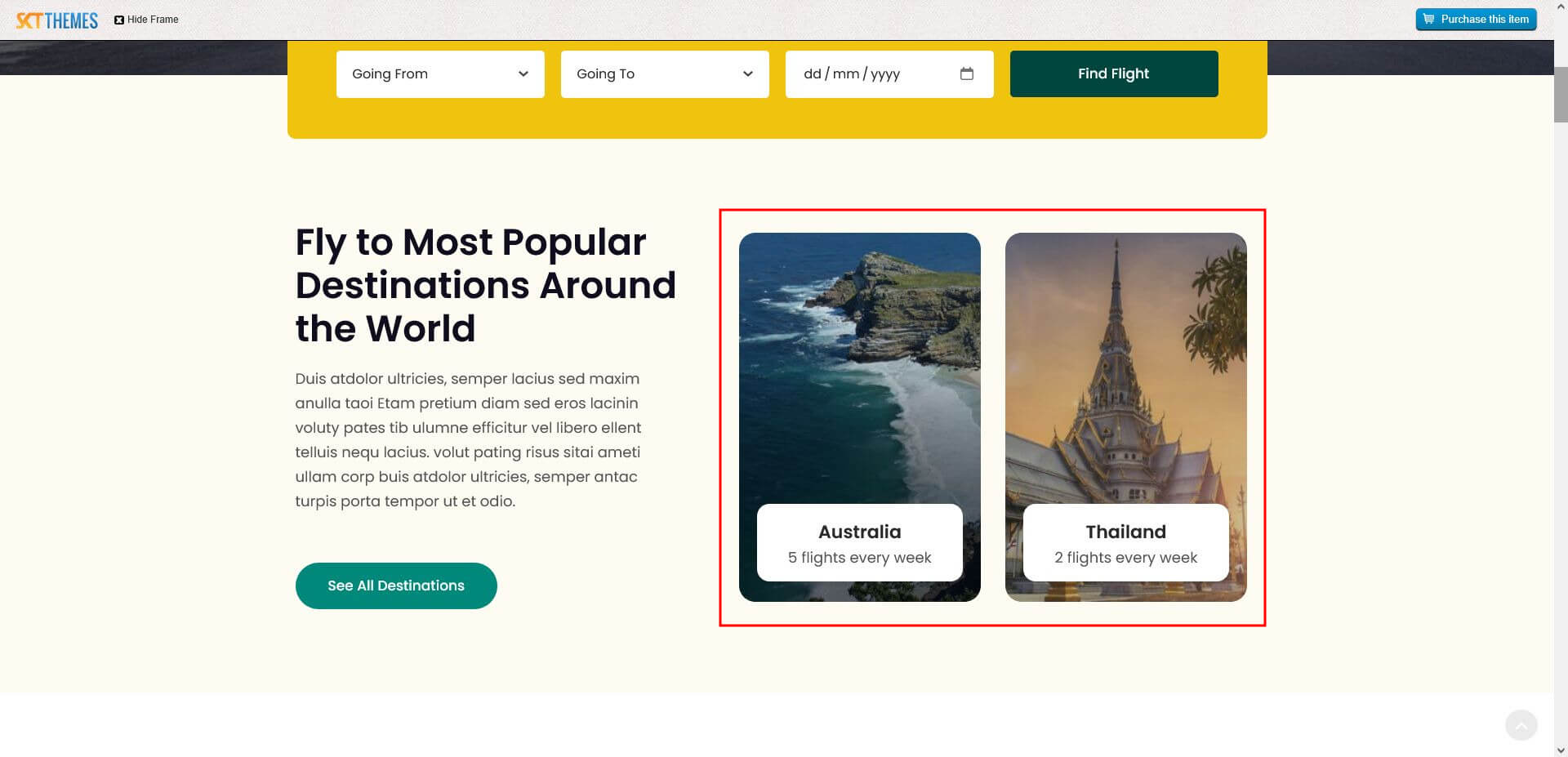Click '2 flights every week' text

[1125, 558]
